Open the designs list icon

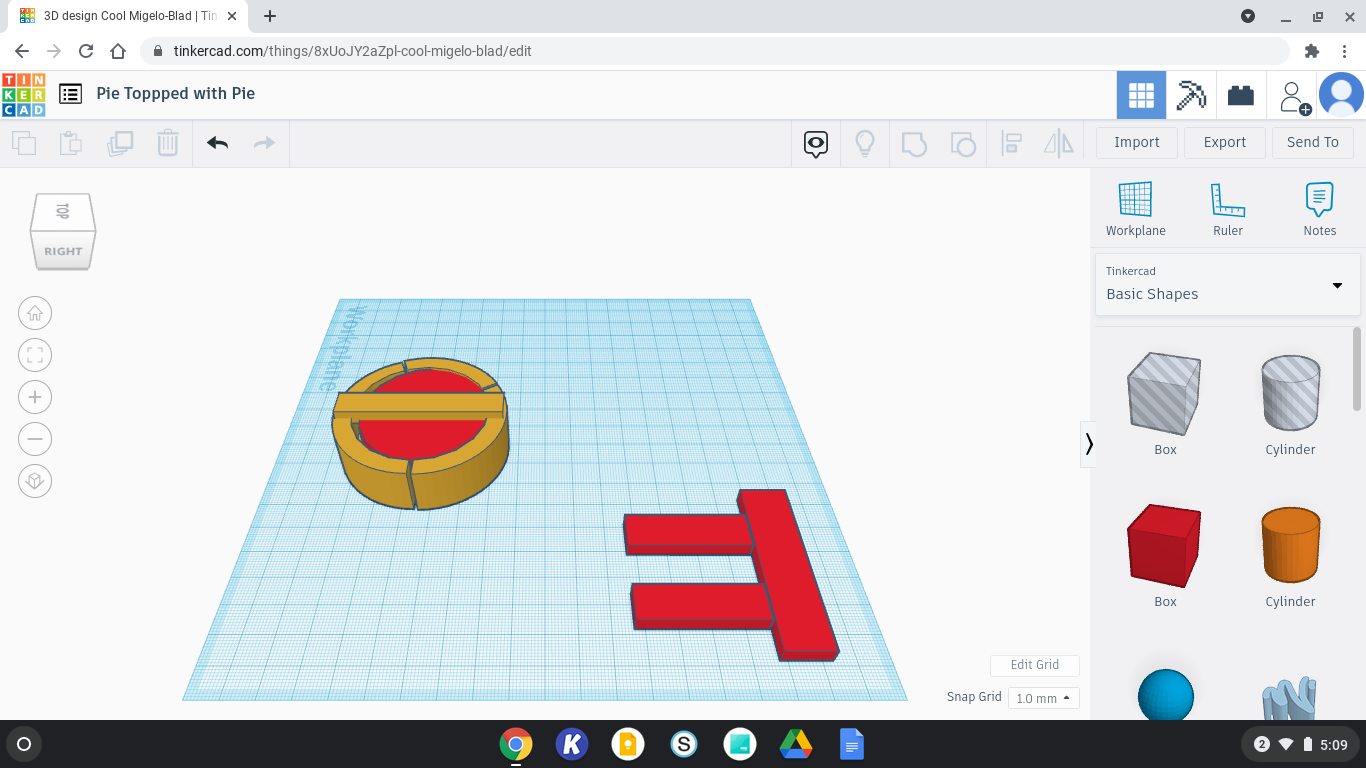70,94
